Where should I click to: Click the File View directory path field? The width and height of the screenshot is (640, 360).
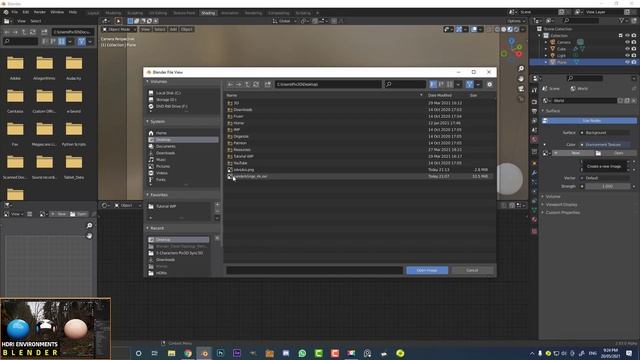click(328, 84)
